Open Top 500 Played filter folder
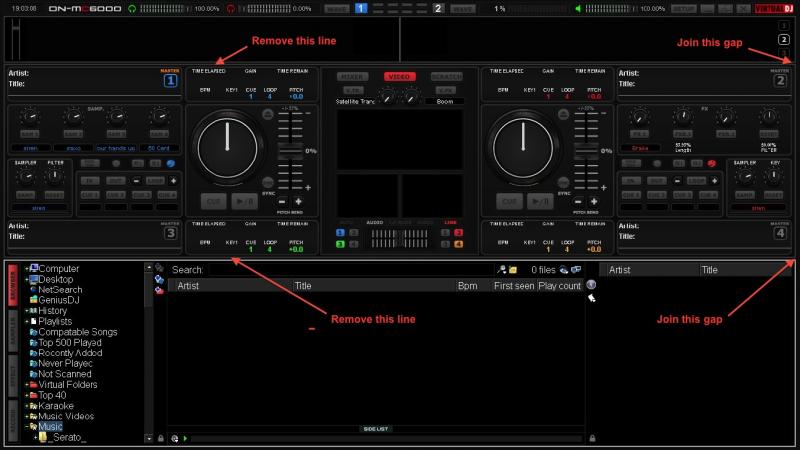The image size is (800, 450). [x=70, y=342]
